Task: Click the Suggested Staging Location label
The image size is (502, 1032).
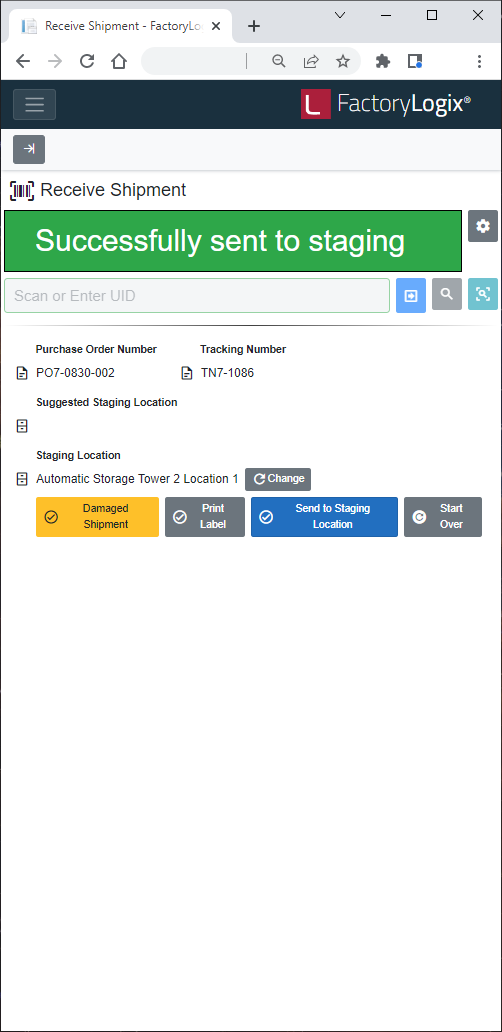Action: point(107,402)
